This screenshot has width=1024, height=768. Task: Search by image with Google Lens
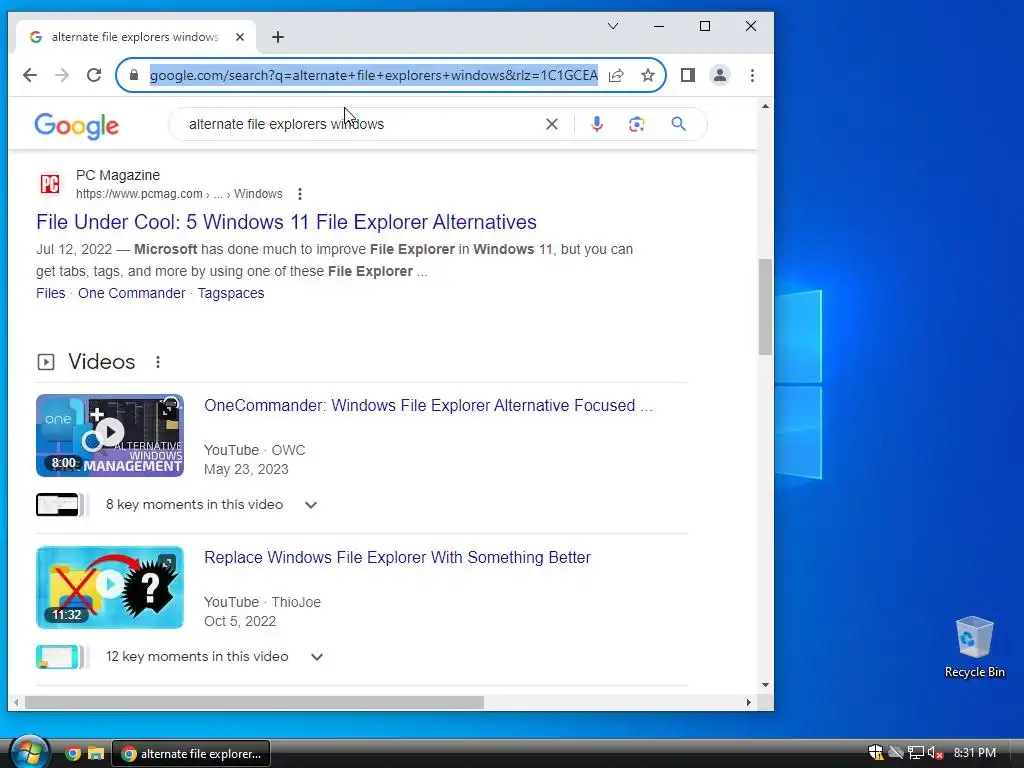click(x=637, y=124)
